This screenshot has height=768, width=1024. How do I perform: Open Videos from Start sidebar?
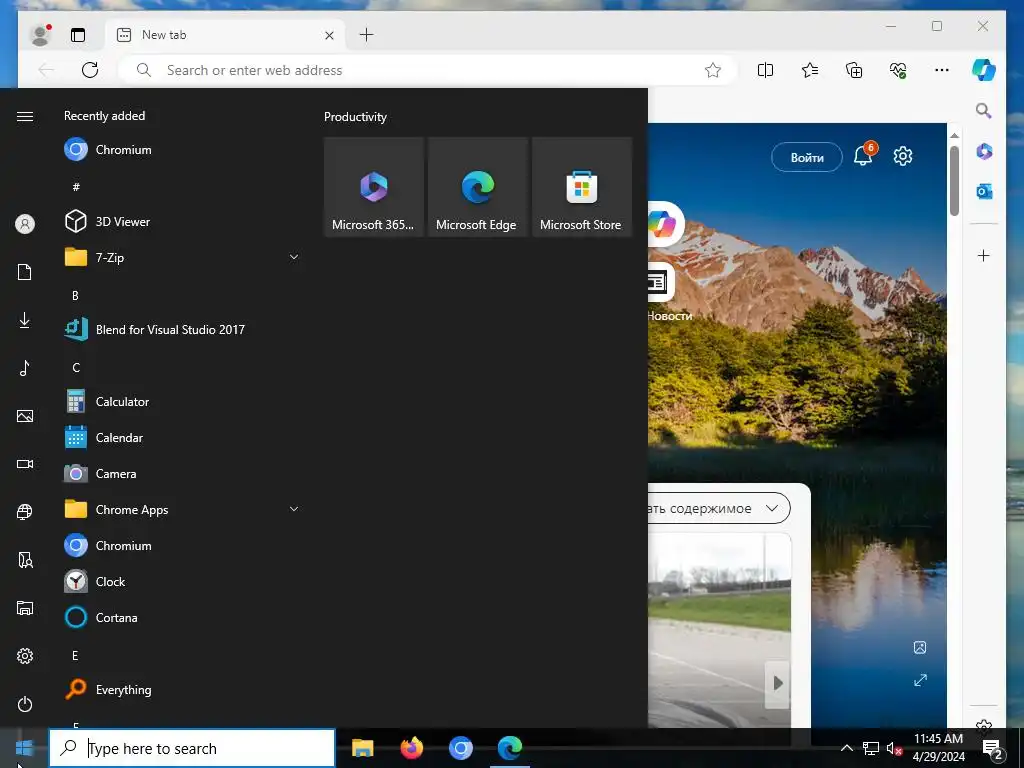pos(25,464)
